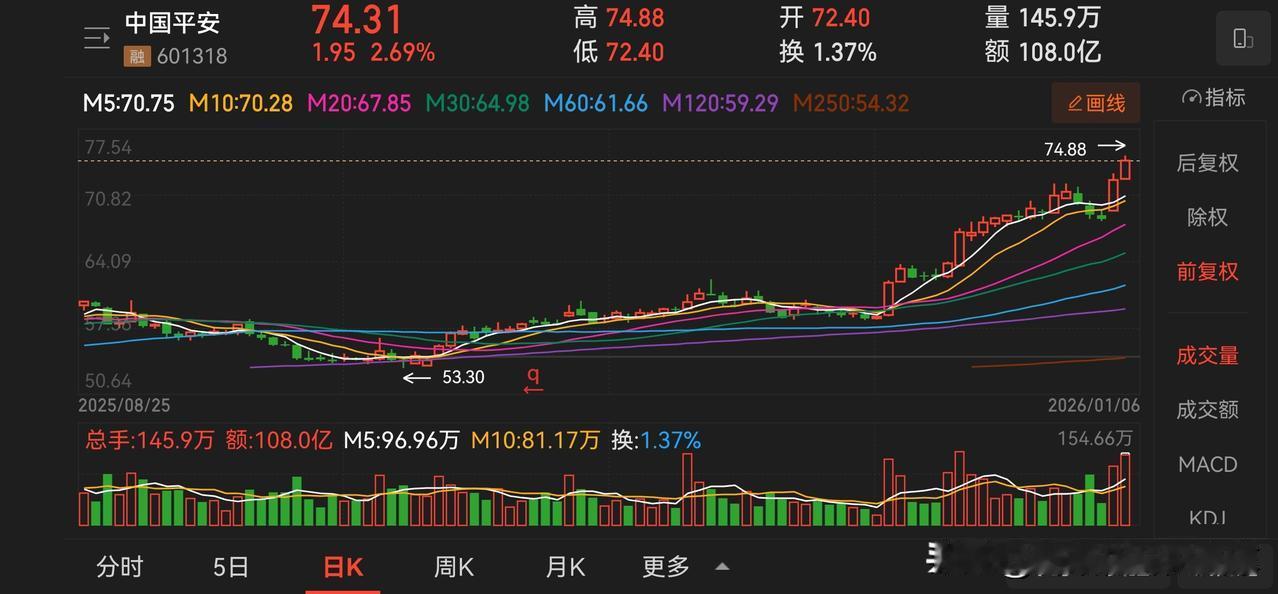1278x594 pixels.
Task: Tap the 77.54 price axis label
Action: coord(108,148)
